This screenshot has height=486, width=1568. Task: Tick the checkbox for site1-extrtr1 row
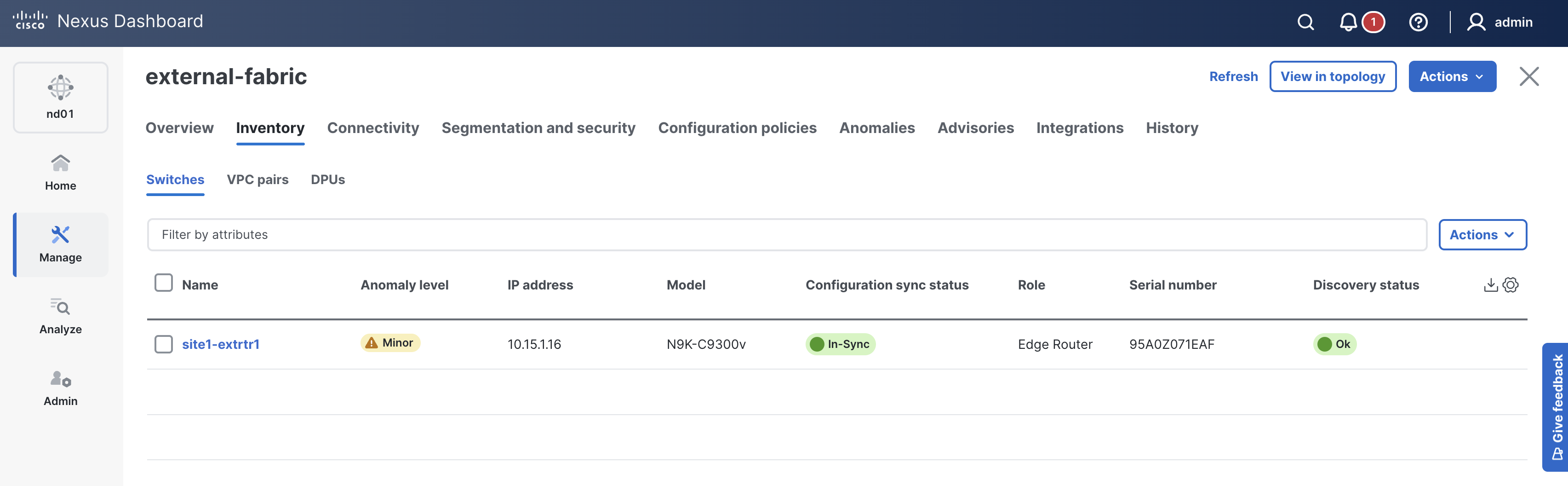point(164,344)
